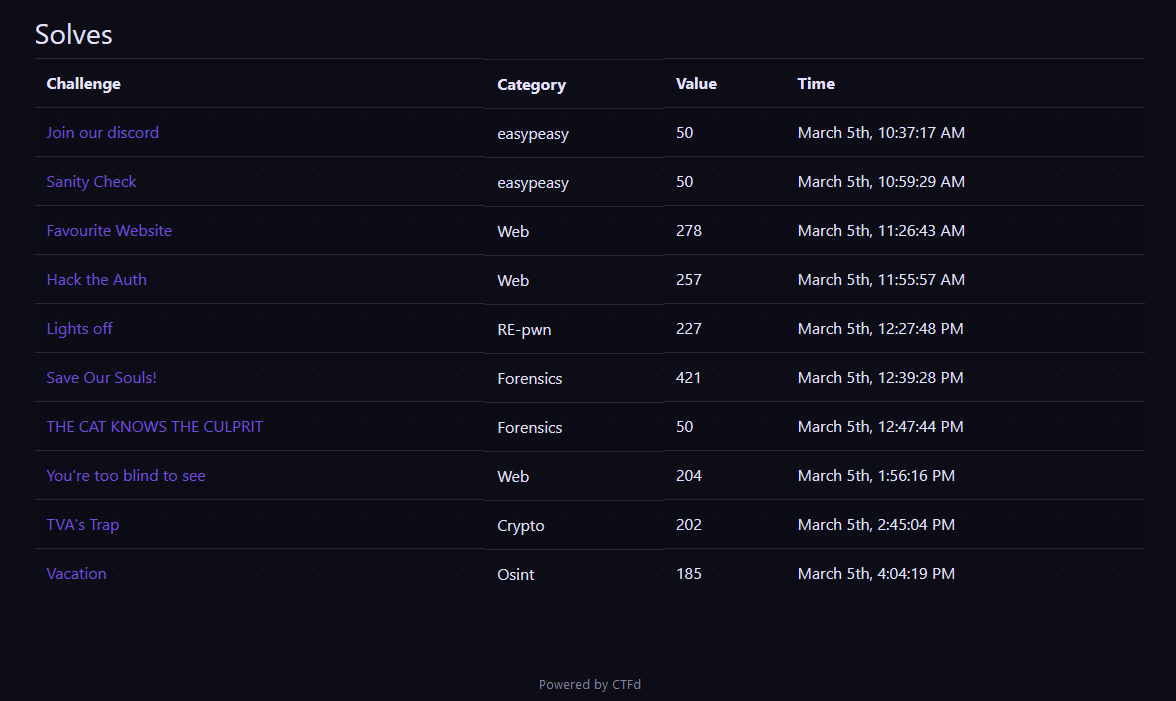Open the Lights off challenge

(x=80, y=328)
